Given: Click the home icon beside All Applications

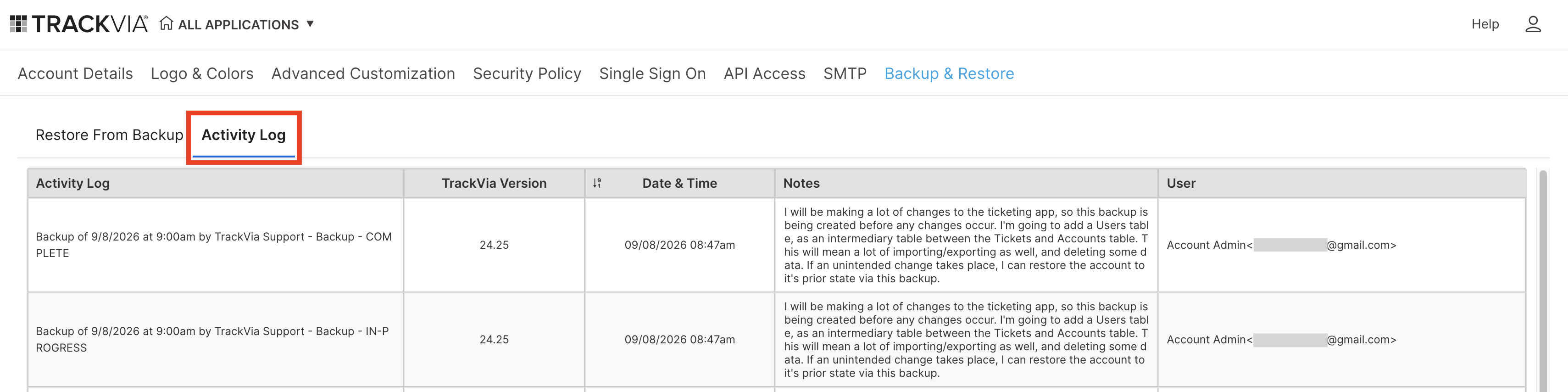Looking at the screenshot, I should (x=166, y=24).
